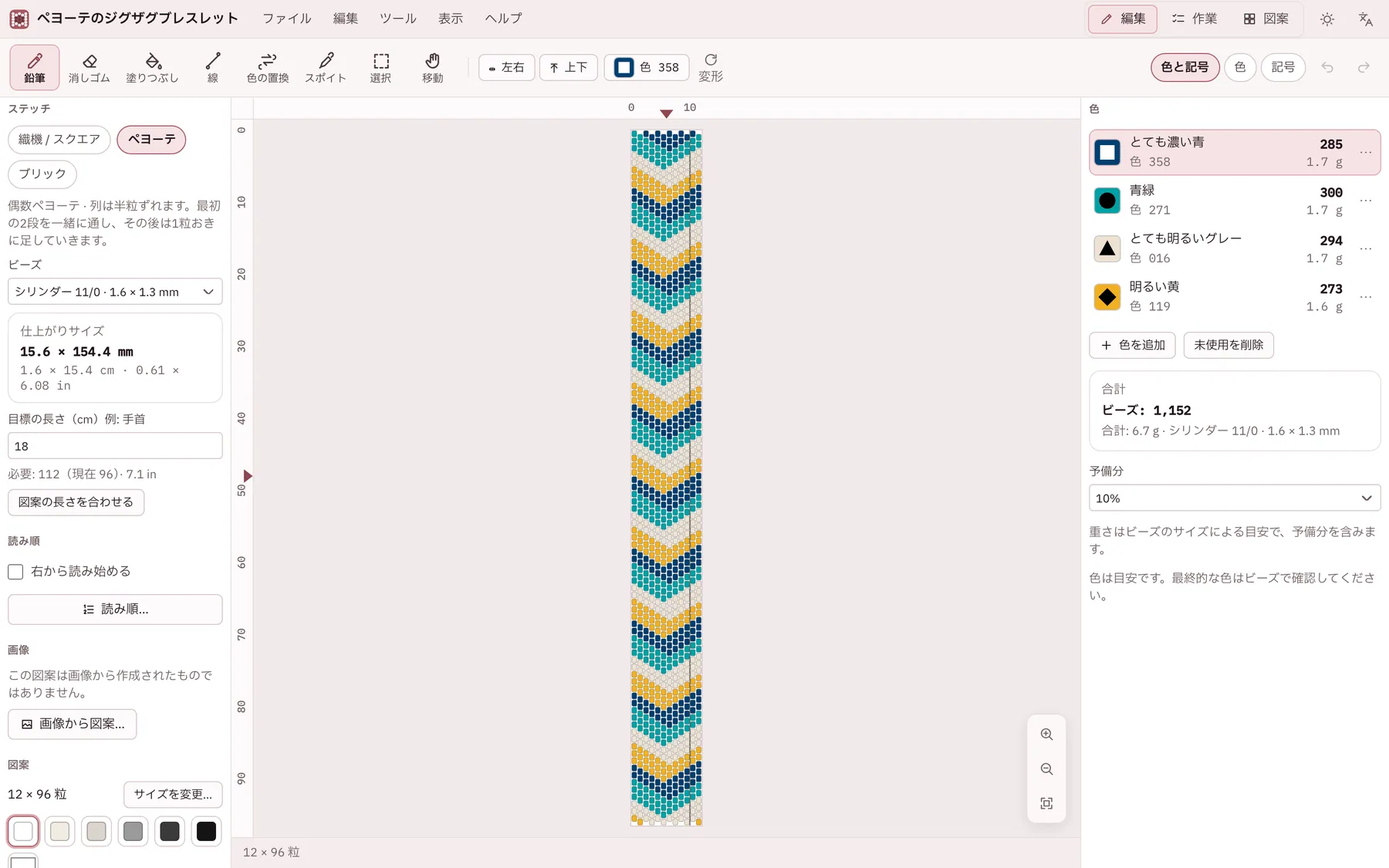This screenshot has width=1389, height=868.
Task: Open the language translation icon
Action: (x=1365, y=19)
